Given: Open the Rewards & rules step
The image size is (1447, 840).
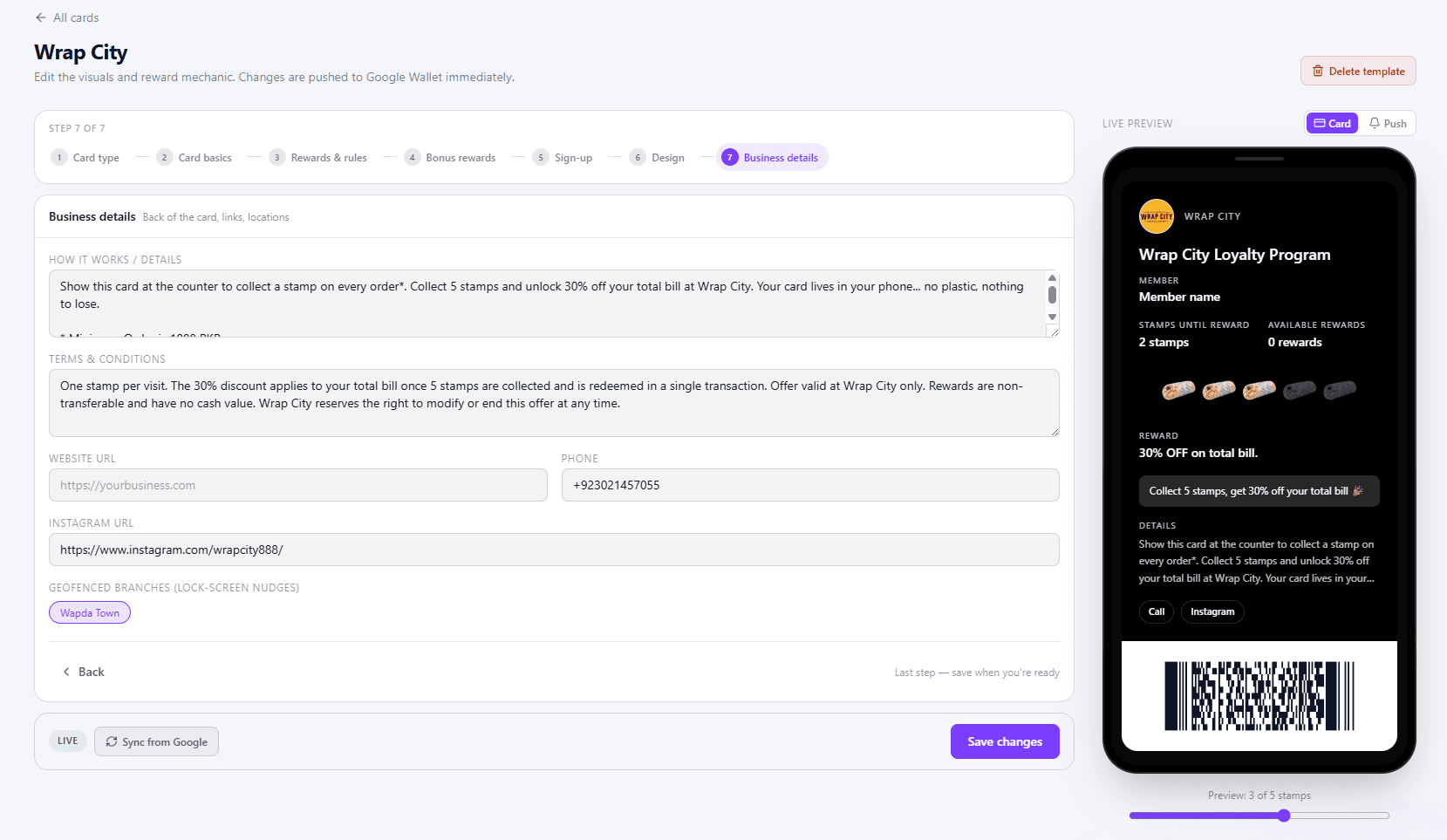Looking at the screenshot, I should (318, 158).
